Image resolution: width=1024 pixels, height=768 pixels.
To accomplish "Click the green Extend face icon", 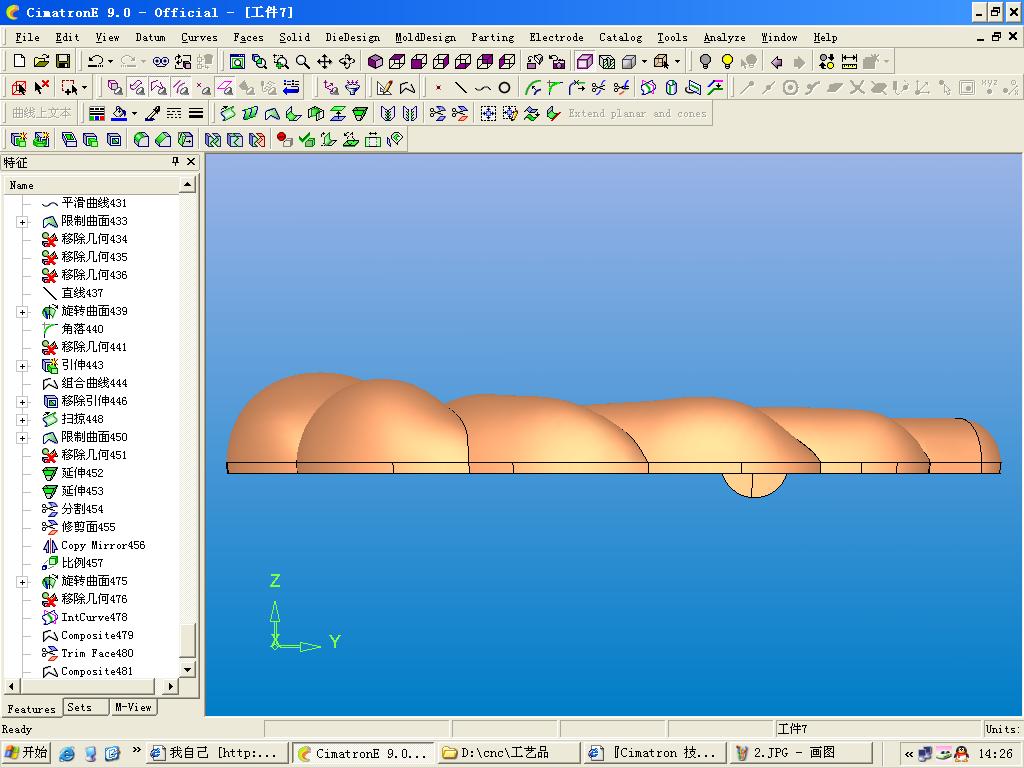I will tap(360, 114).
